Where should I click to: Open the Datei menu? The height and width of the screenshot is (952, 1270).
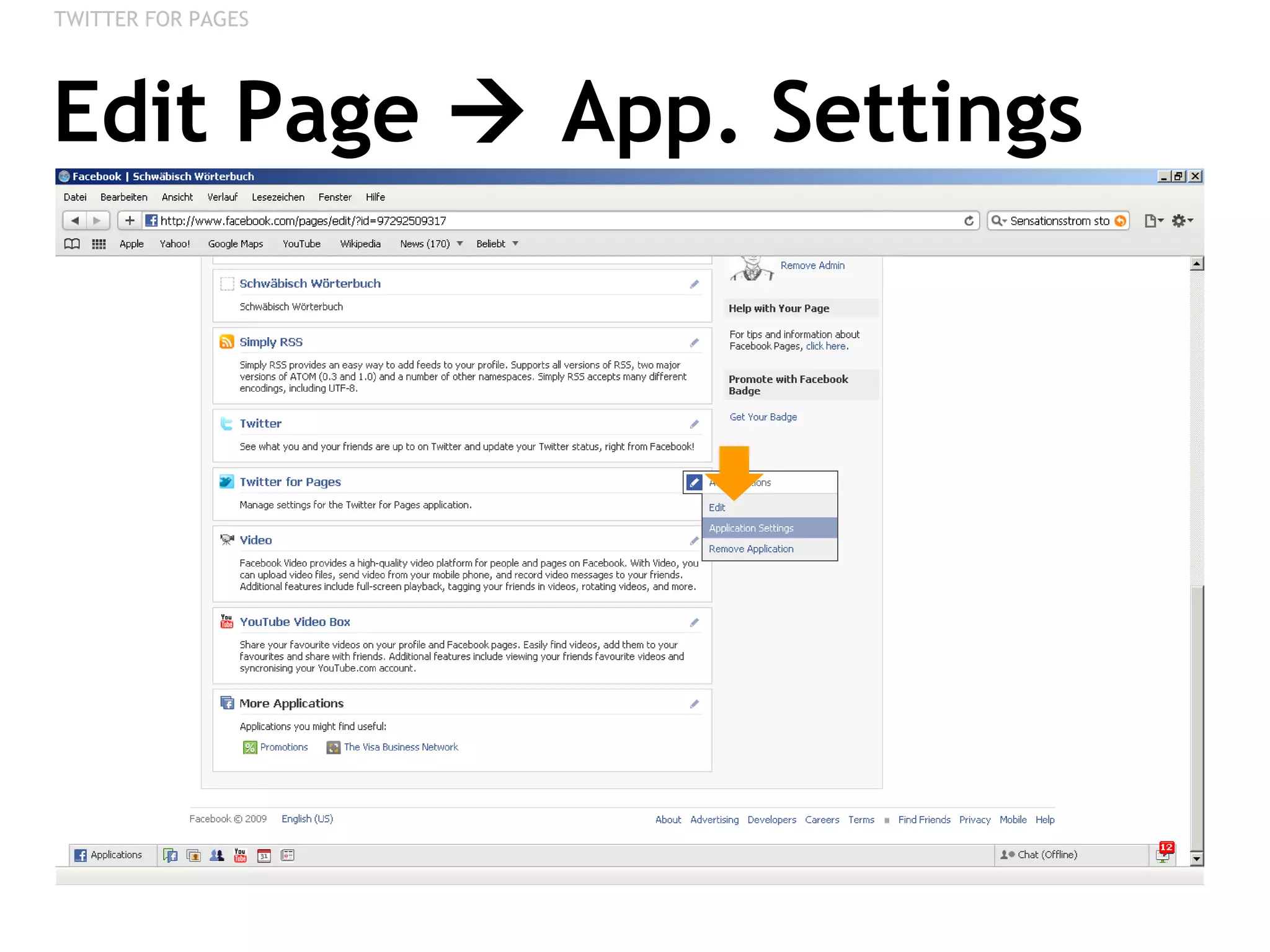[x=75, y=197]
